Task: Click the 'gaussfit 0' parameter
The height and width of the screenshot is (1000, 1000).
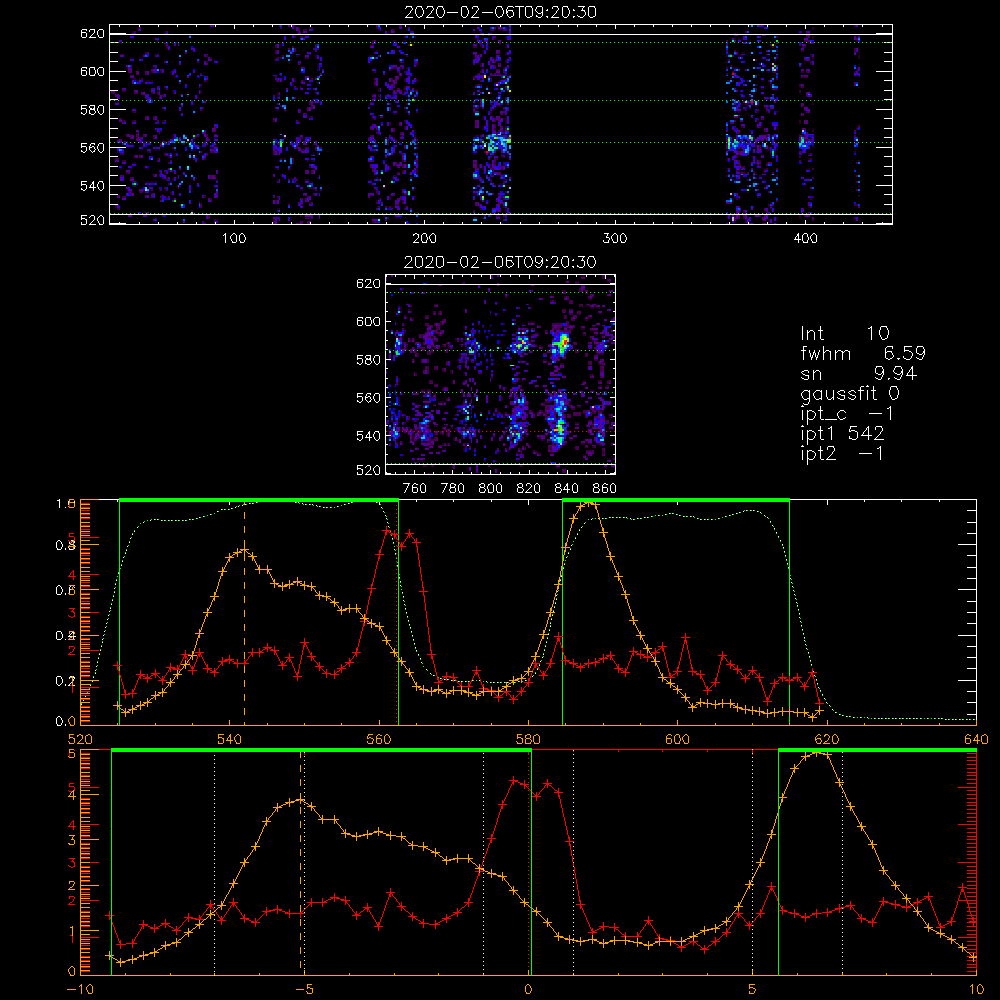Action: point(850,393)
